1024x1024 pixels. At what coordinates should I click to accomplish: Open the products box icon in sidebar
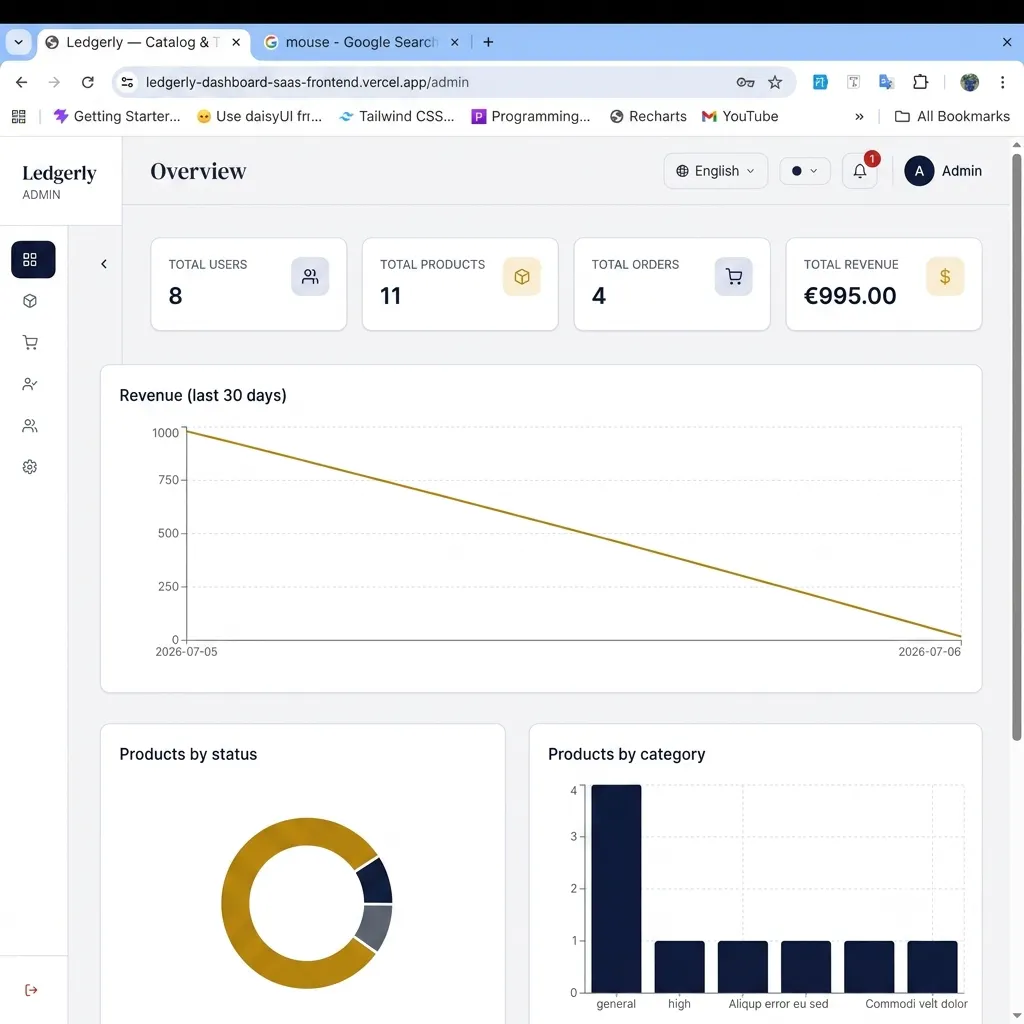click(x=30, y=301)
